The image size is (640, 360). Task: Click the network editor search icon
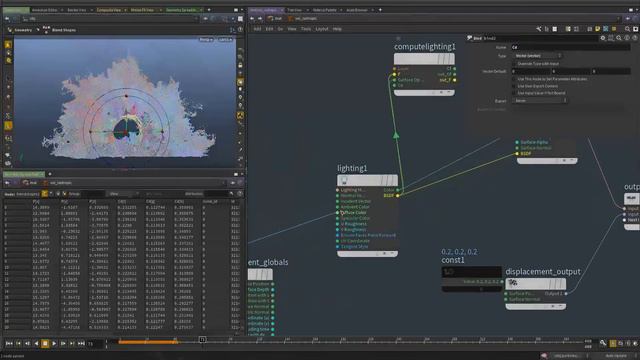[x=627, y=29]
